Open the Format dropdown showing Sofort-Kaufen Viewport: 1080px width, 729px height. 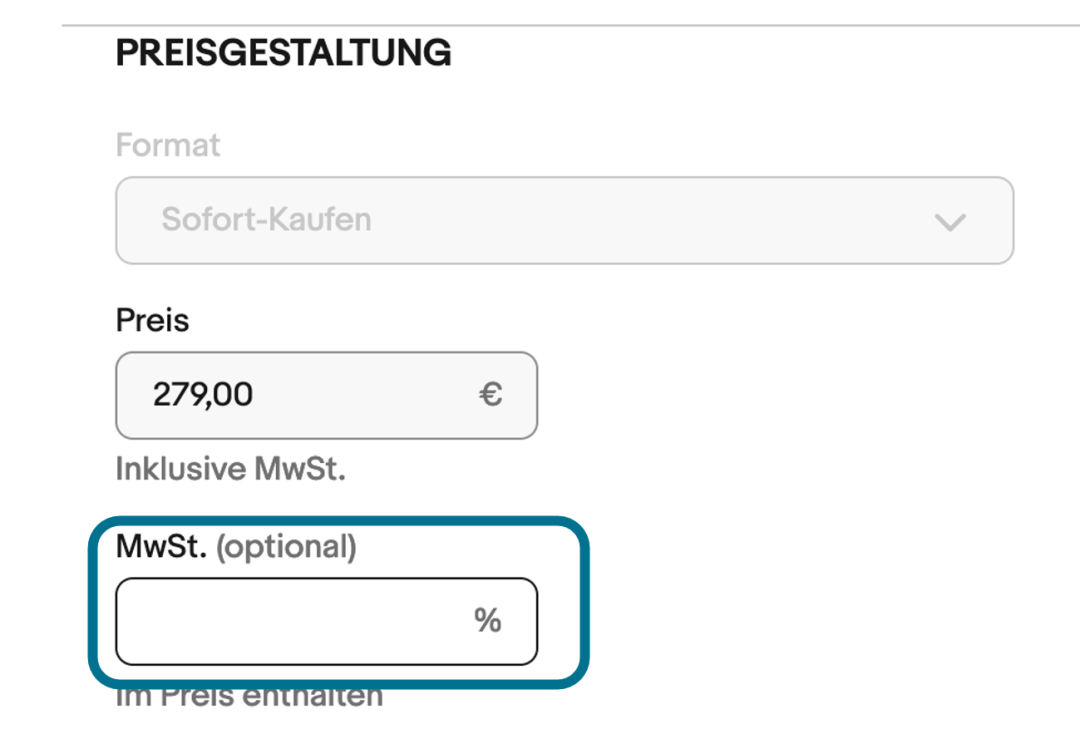tap(564, 220)
